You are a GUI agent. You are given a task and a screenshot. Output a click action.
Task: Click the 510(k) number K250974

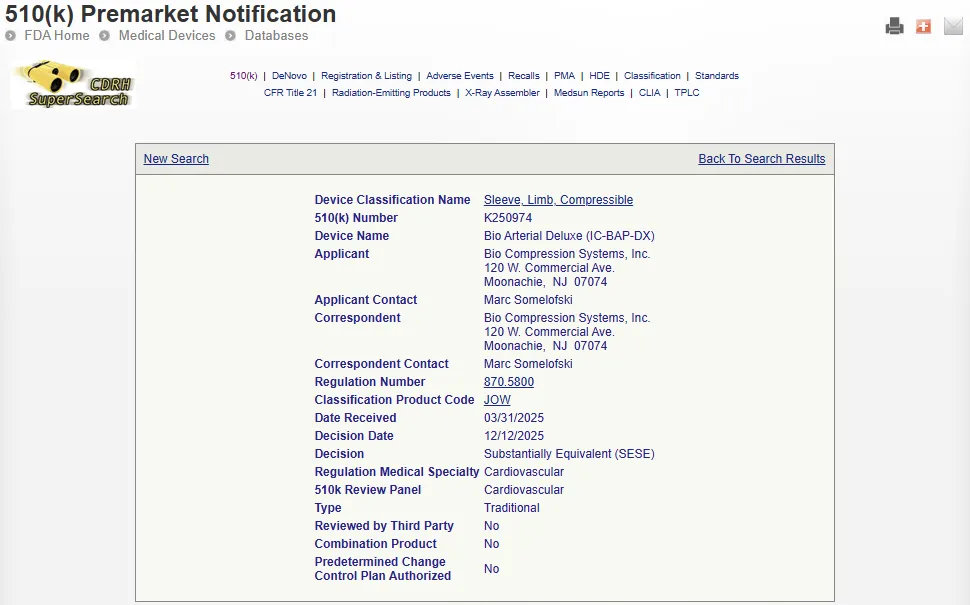pyautogui.click(x=508, y=218)
